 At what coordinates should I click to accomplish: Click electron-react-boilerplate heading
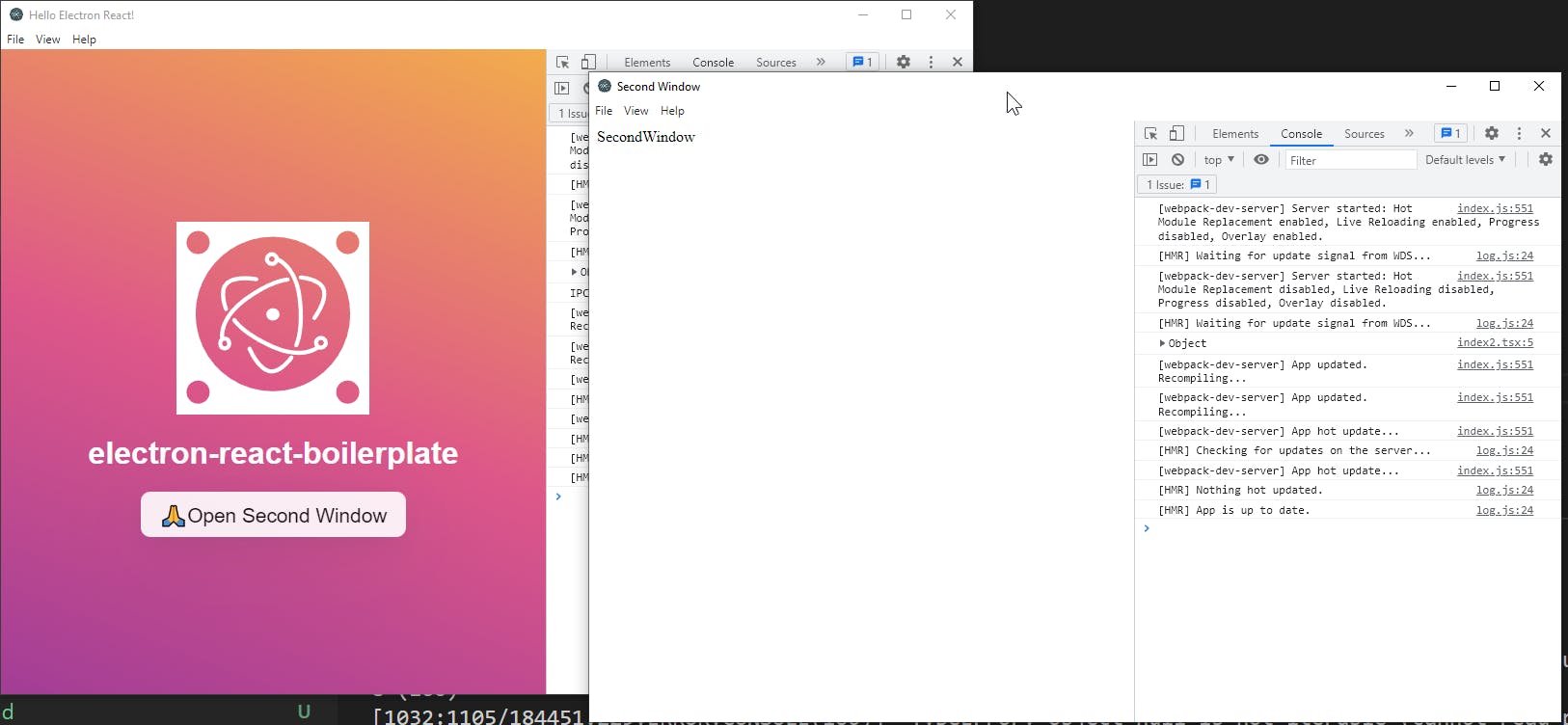click(273, 453)
